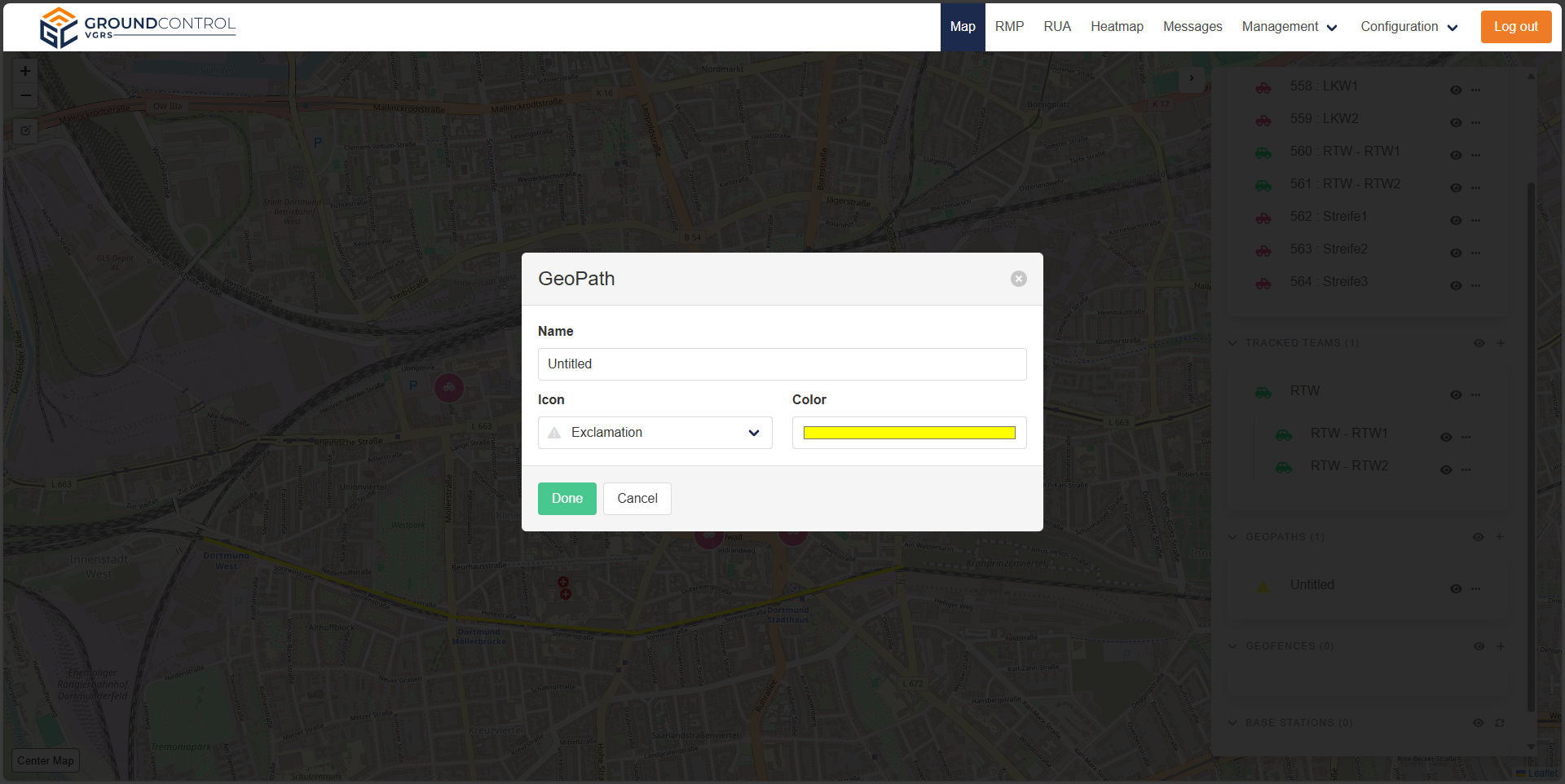This screenshot has height=784, width=1565.
Task: Add a new geopath with plus icon
Action: 1499,537
